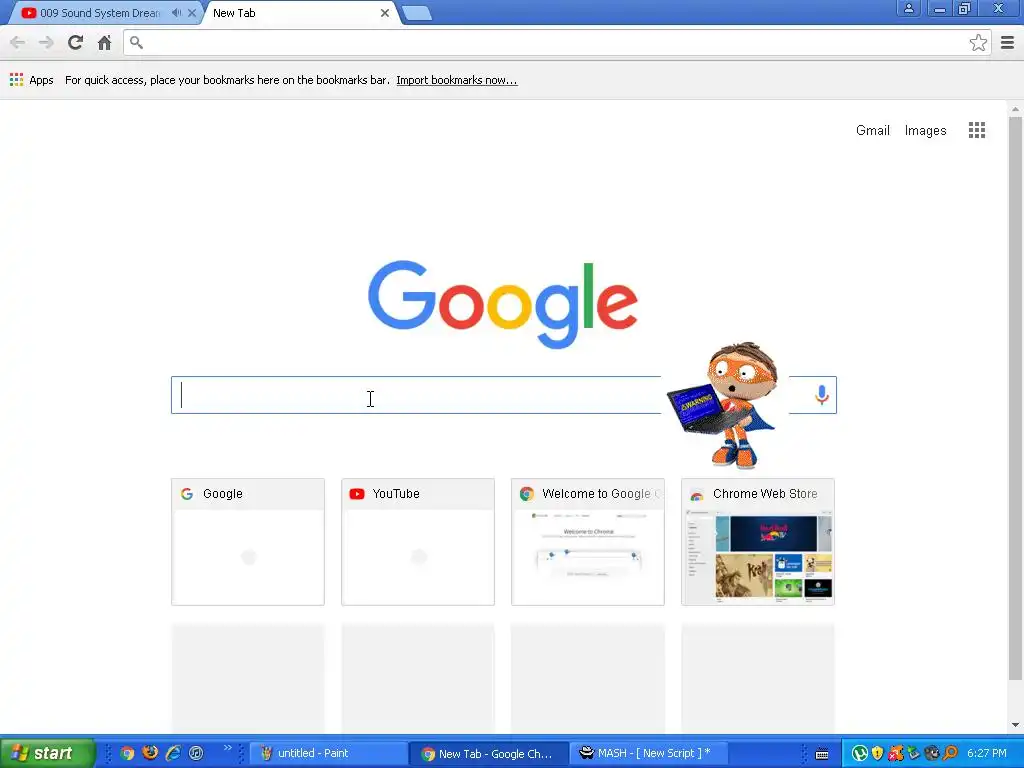This screenshot has width=1024, height=768.
Task: Click the scrollbar down arrow
Action: (1015, 725)
